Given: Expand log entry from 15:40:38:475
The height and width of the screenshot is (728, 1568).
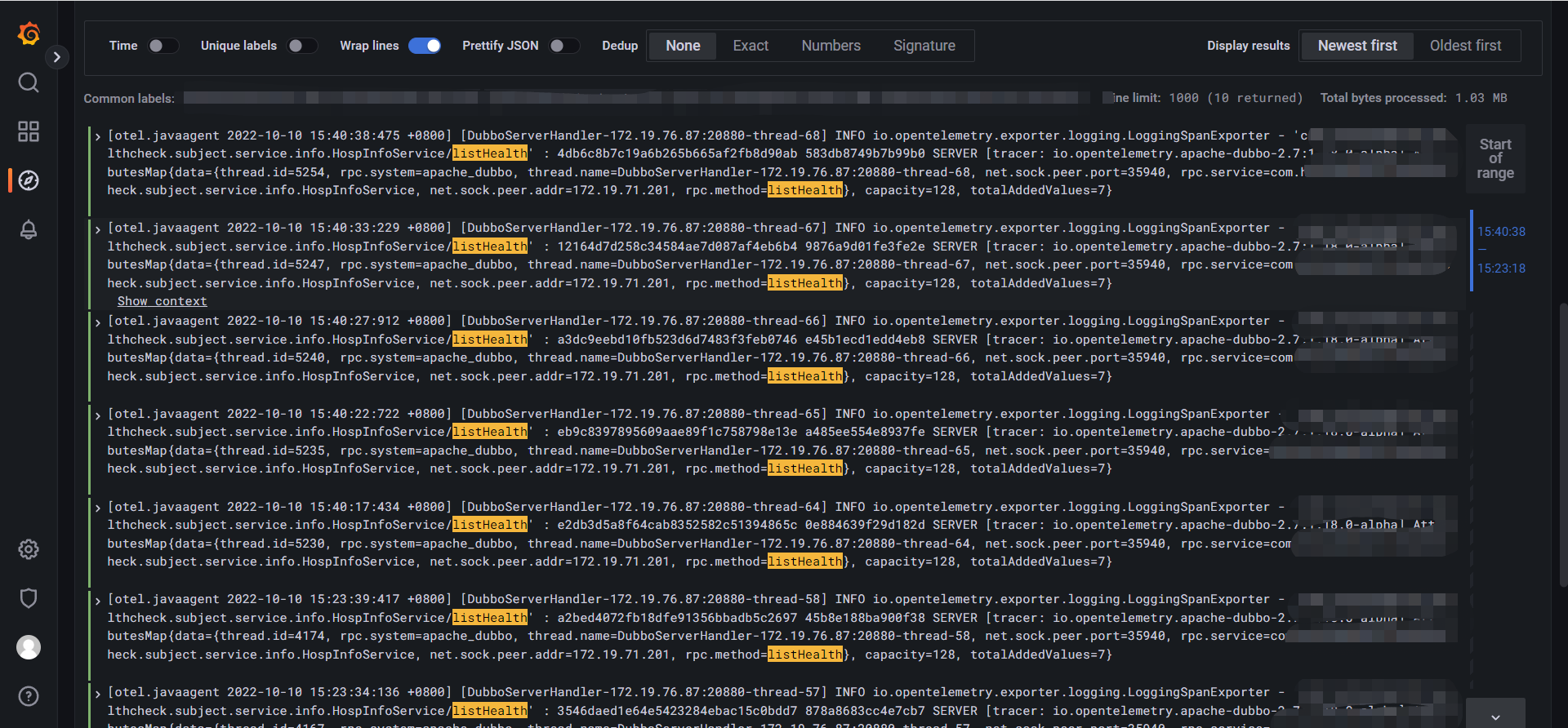Looking at the screenshot, I should (98, 136).
